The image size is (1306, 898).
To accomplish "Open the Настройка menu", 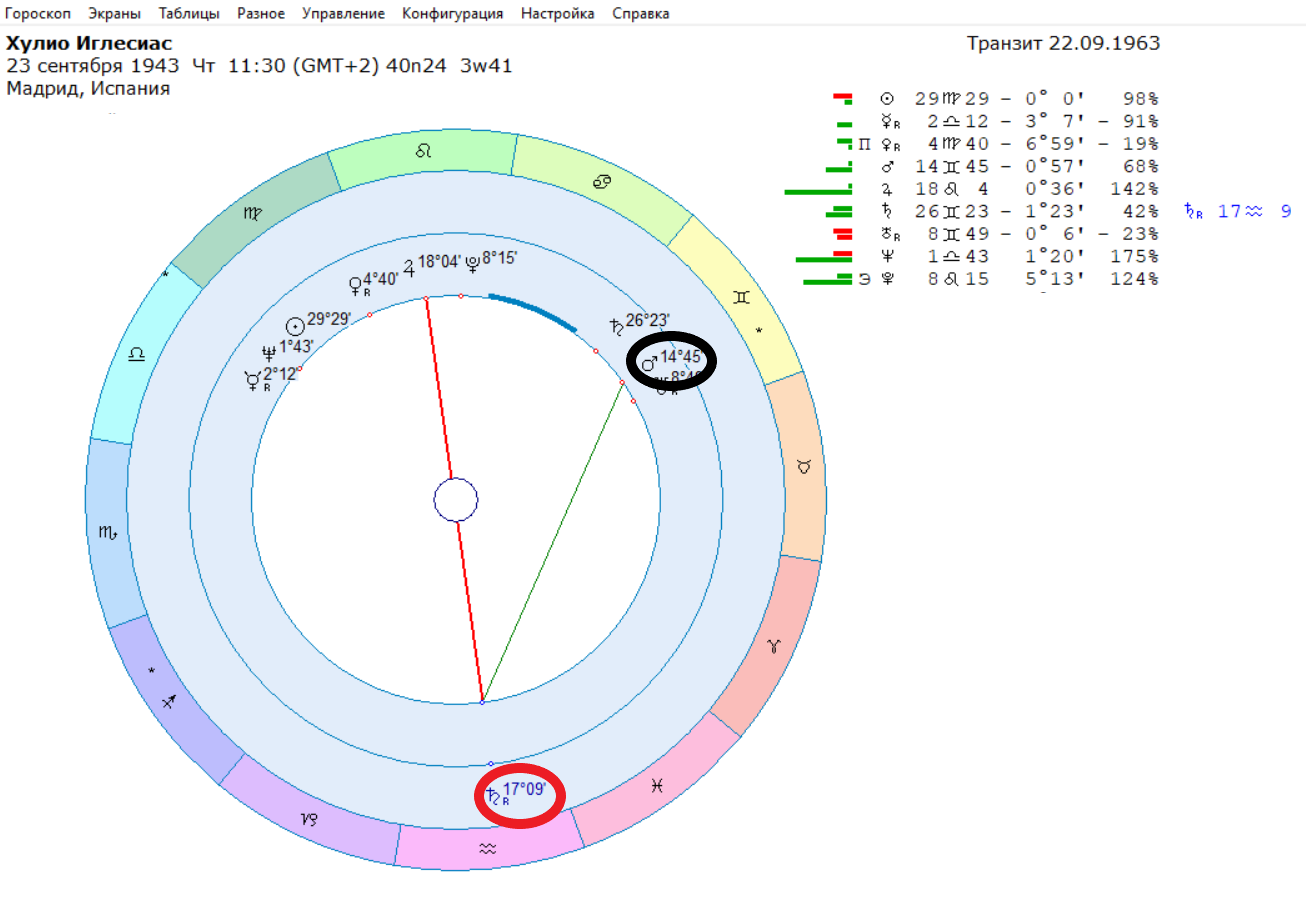I will [557, 14].
